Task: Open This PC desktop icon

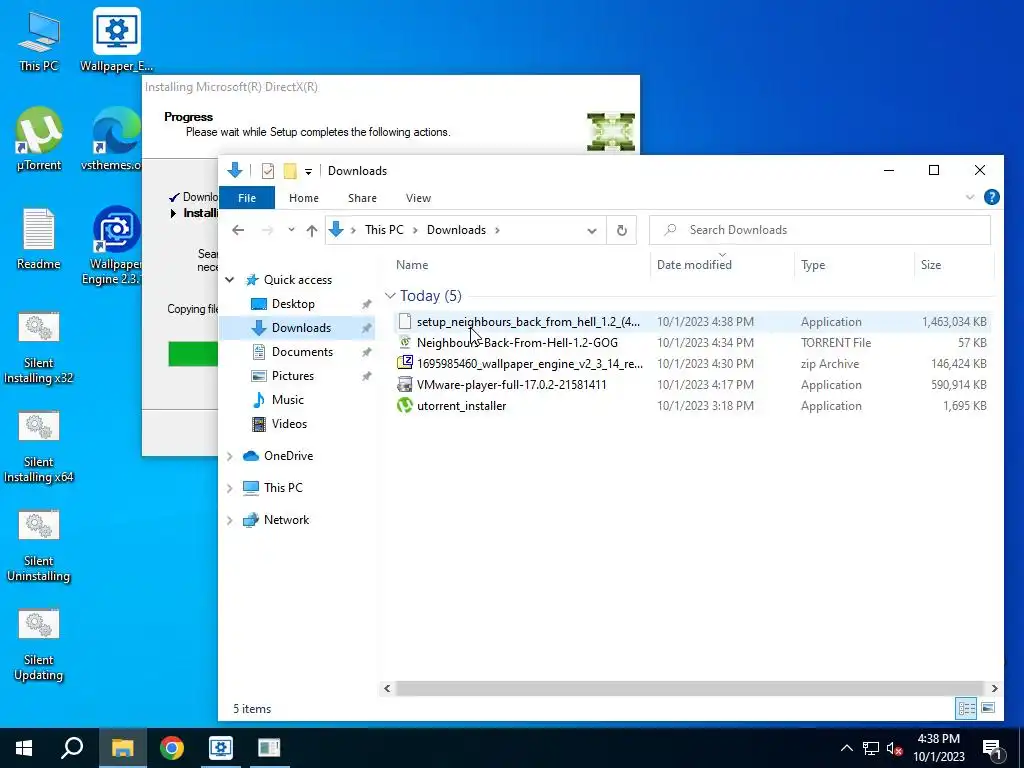Action: [x=39, y=41]
